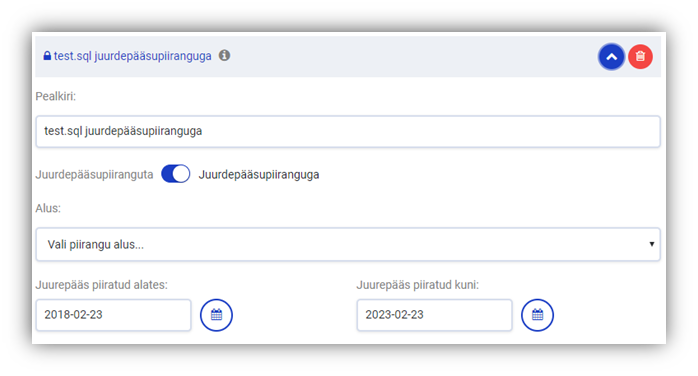Click the Pealkiri label
The height and width of the screenshot is (376, 698).
56,97
